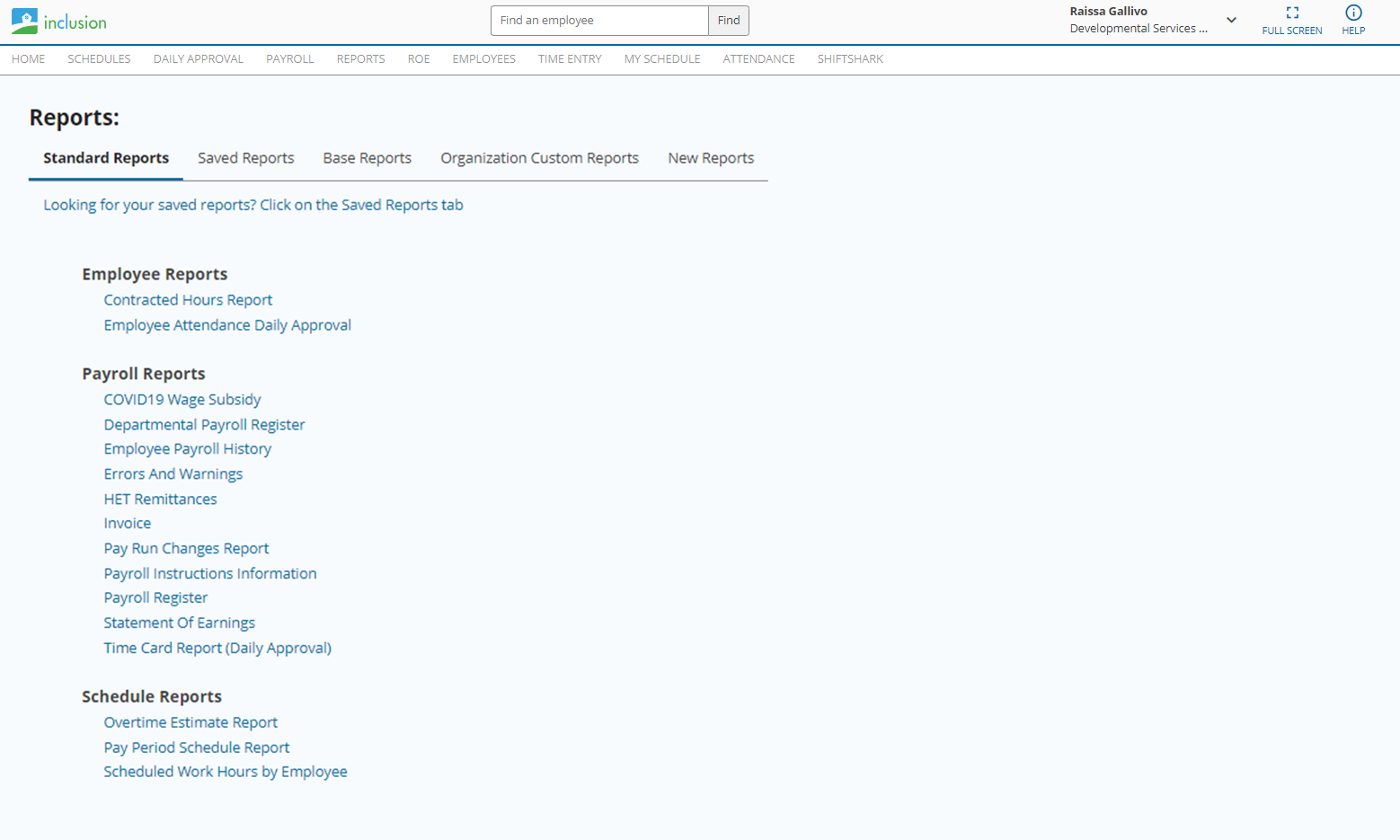This screenshot has height=840, width=1400.
Task: Open the SCHEDULES menu
Action: point(99,59)
